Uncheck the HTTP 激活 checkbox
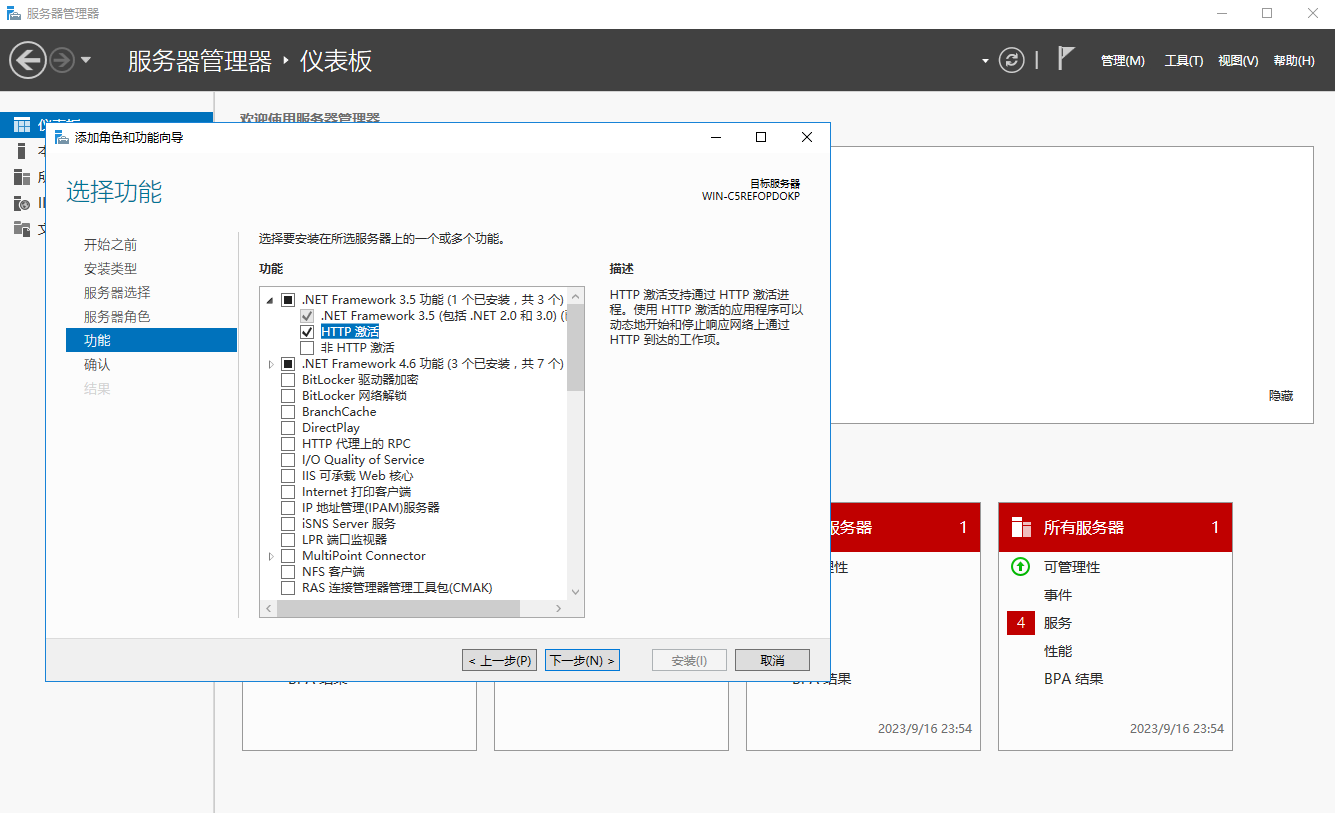This screenshot has width=1335, height=813. pyautogui.click(x=308, y=332)
